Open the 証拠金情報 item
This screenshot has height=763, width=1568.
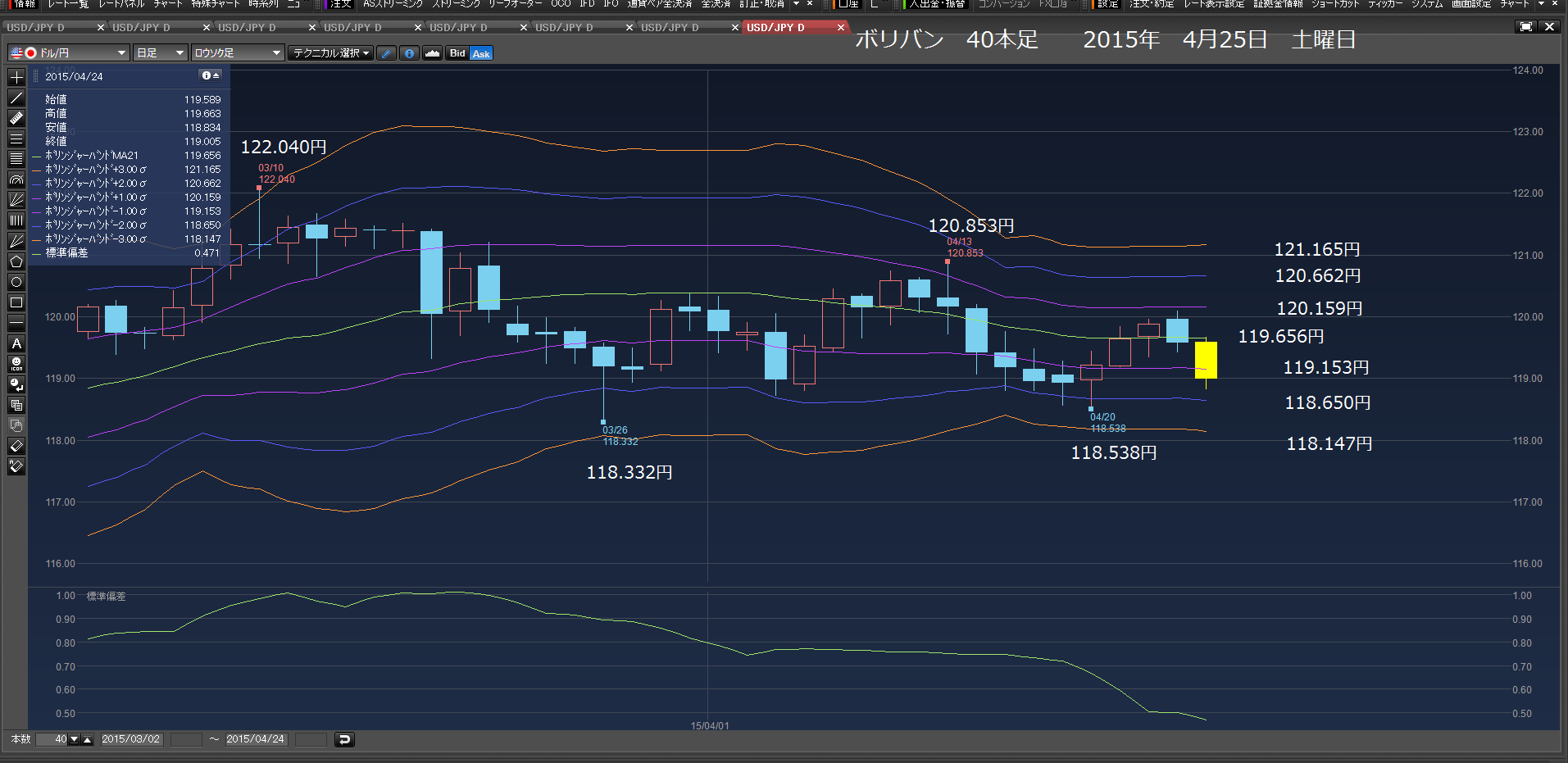tap(1278, 4)
